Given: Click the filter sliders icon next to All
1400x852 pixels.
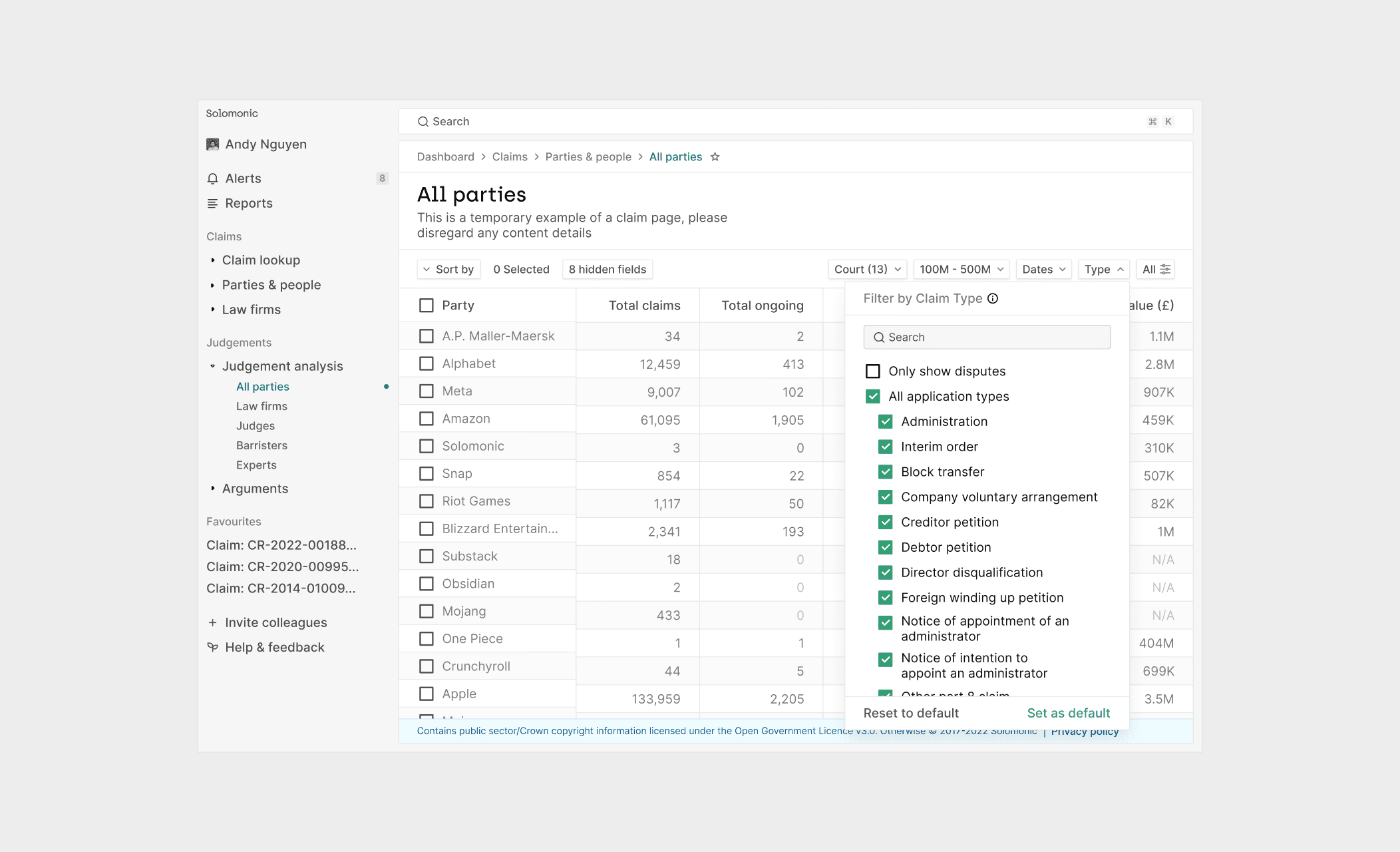Looking at the screenshot, I should [x=1165, y=269].
